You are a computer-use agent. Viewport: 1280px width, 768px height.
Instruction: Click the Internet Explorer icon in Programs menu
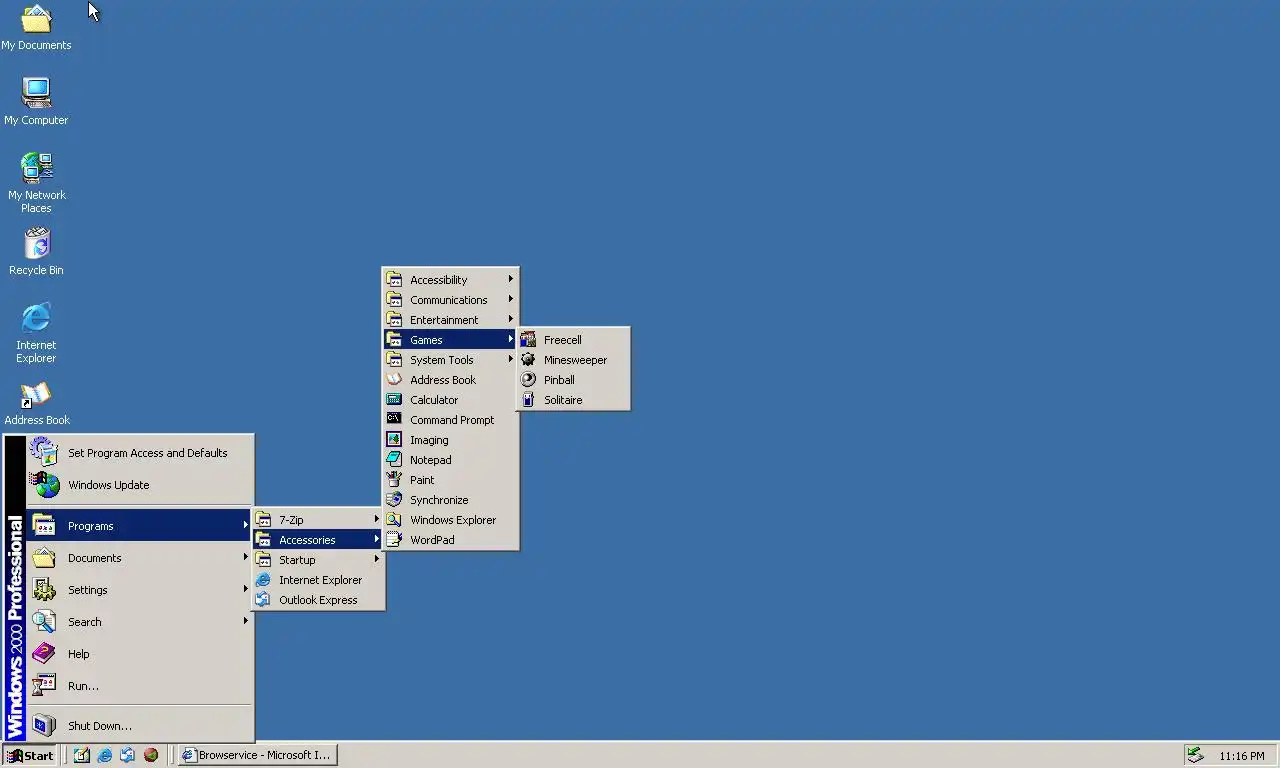[263, 580]
